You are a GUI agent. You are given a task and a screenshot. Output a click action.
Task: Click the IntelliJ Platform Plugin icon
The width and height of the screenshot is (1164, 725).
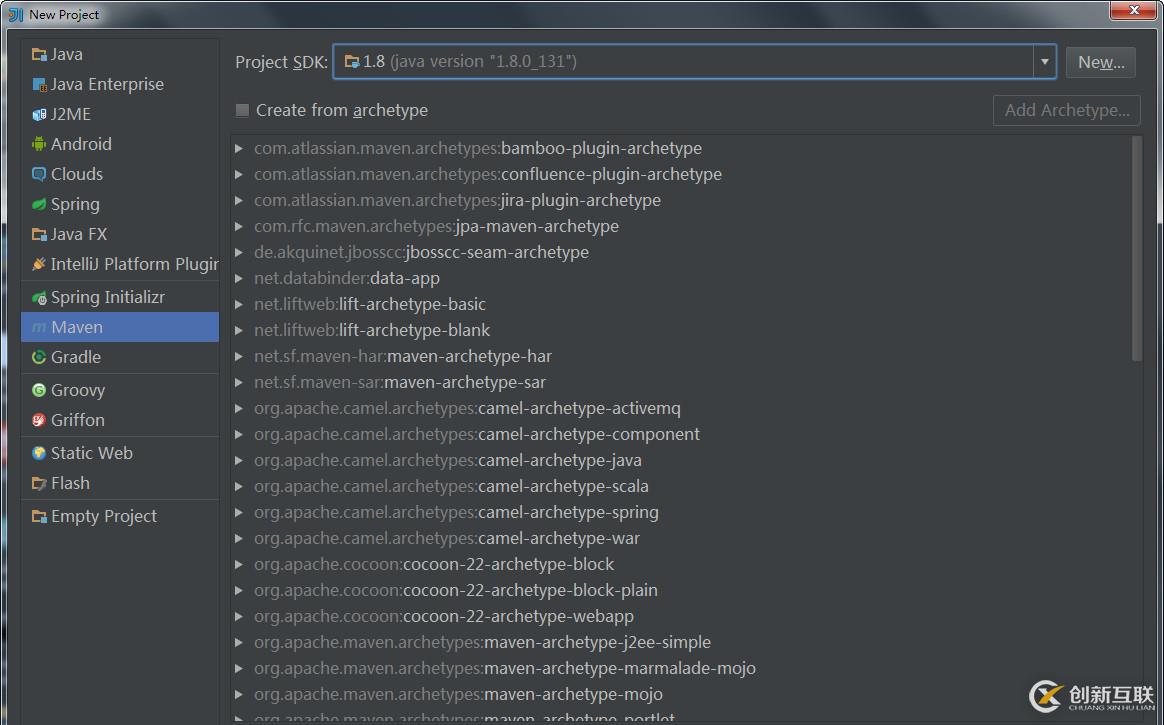pos(39,264)
